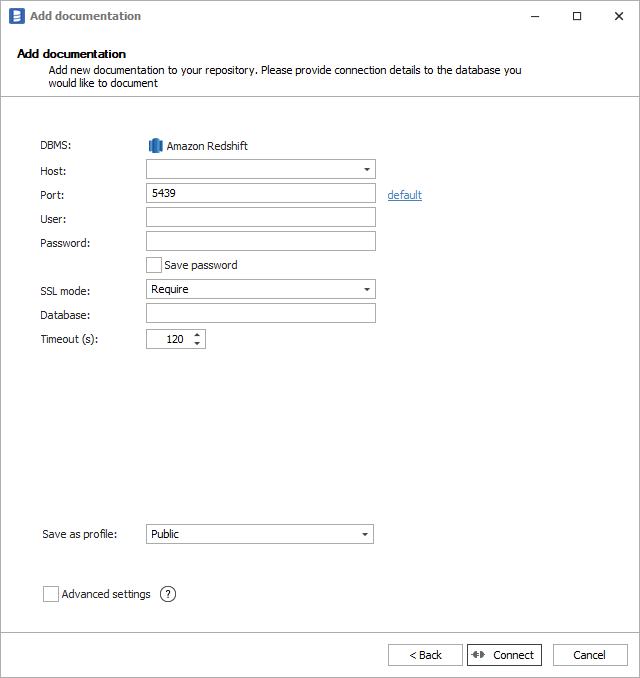Click into the Password input field
Viewport: 640px width, 678px height.
[261, 241]
